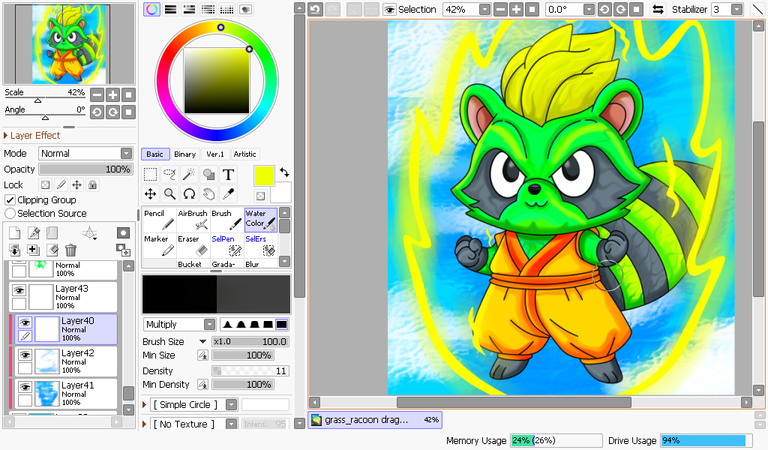Show the HSV slider panel
This screenshot has height=450, width=768.
point(189,9)
